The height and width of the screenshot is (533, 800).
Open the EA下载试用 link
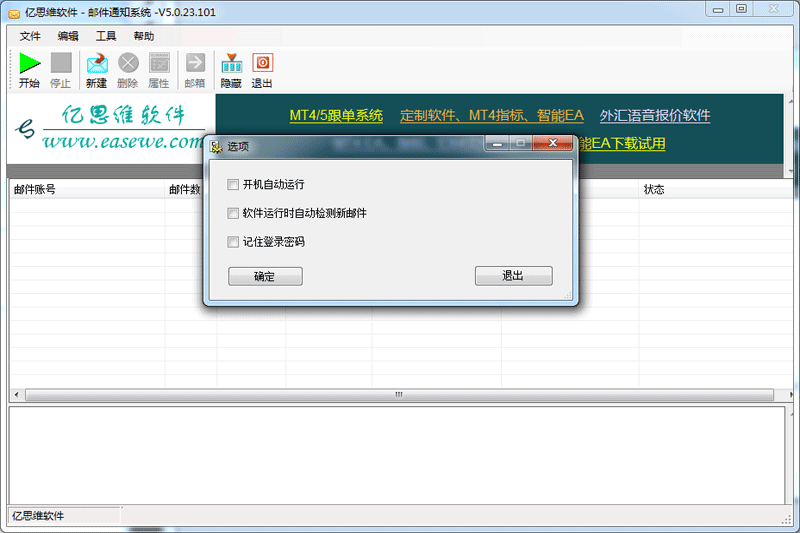point(622,143)
